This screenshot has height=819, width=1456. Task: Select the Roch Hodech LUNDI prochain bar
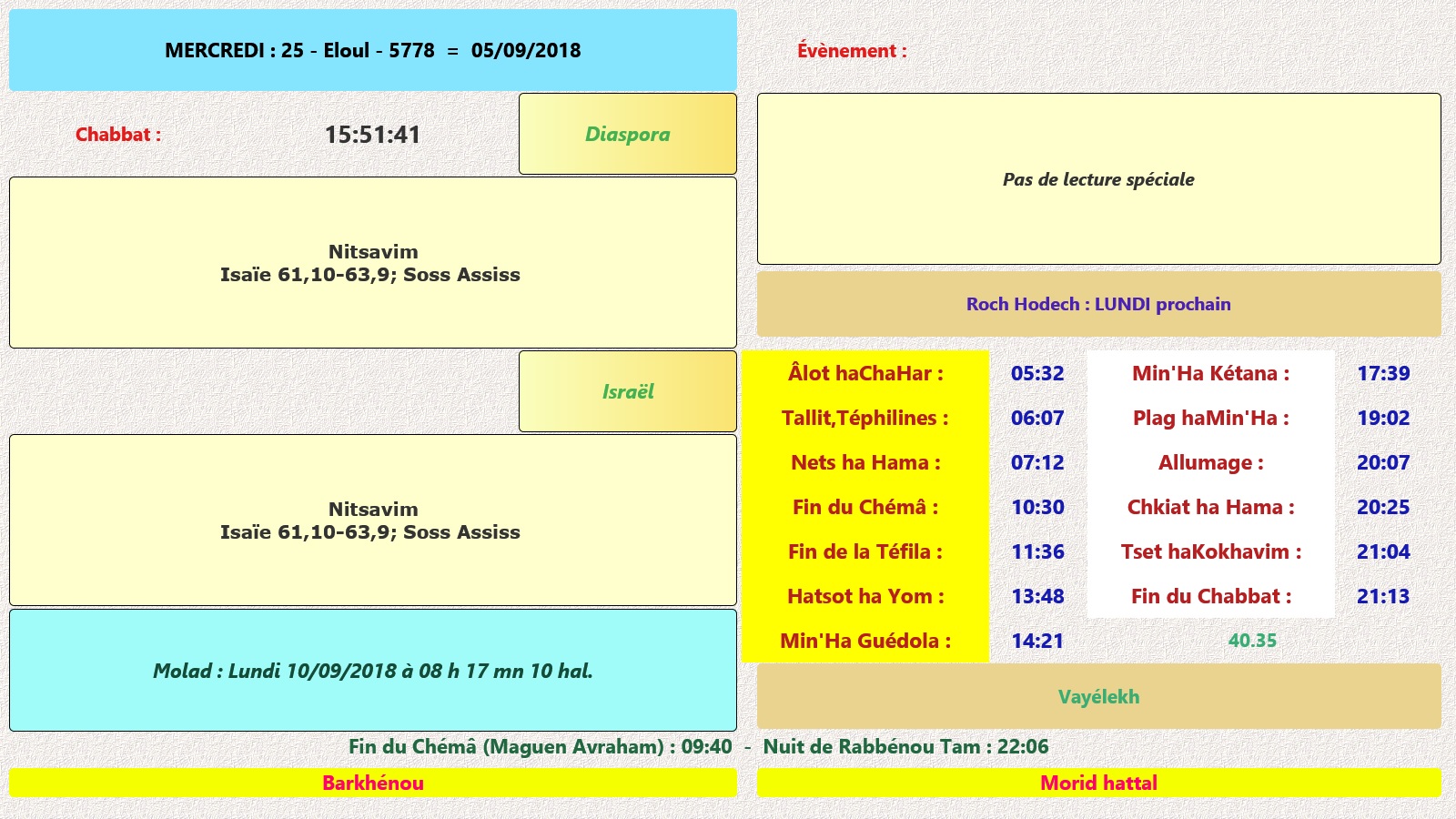[1098, 304]
